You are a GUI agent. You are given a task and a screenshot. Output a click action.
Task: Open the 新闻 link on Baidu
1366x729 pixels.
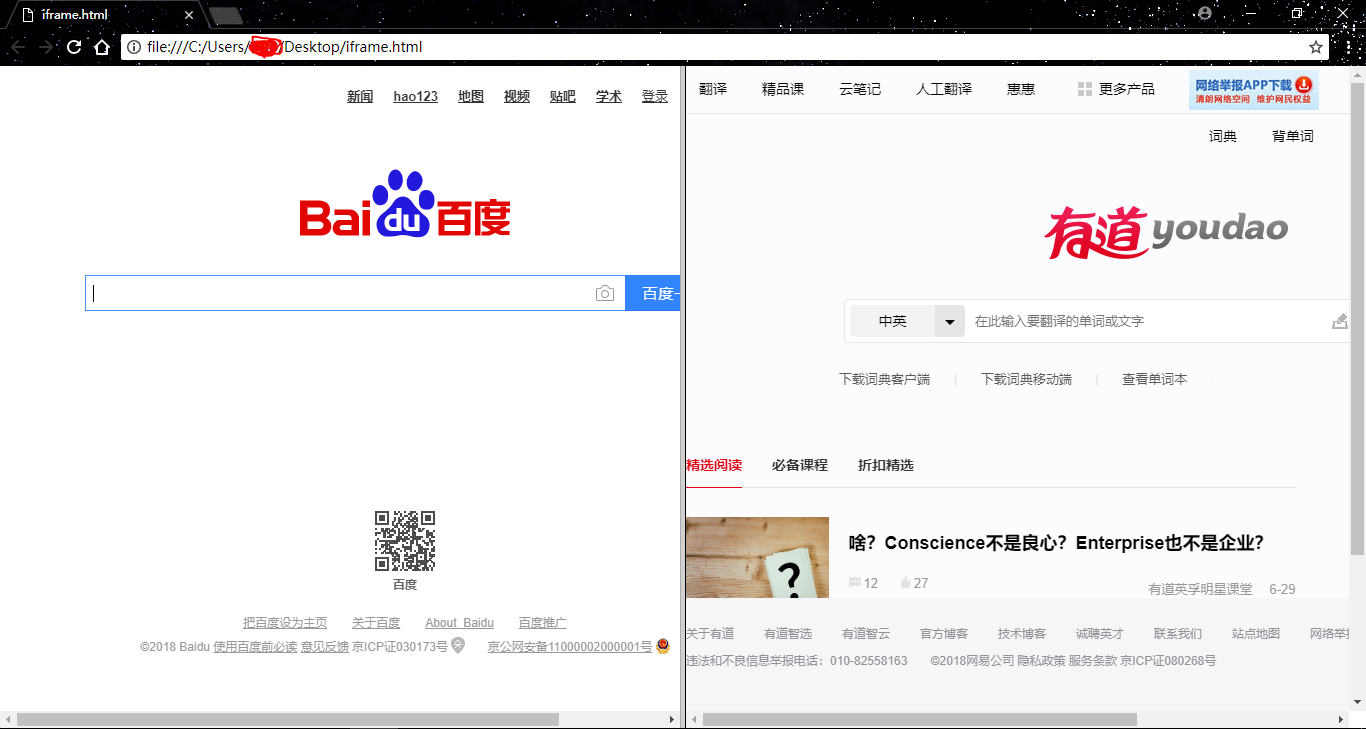[x=360, y=96]
